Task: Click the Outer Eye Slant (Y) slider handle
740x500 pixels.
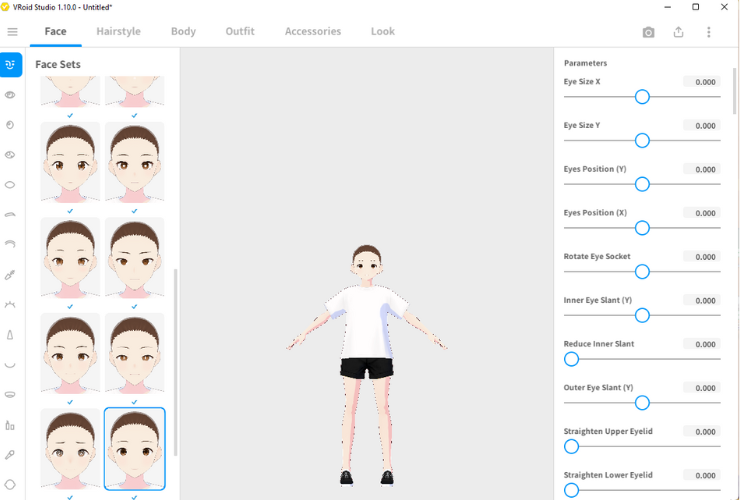Action: pyautogui.click(x=642, y=403)
